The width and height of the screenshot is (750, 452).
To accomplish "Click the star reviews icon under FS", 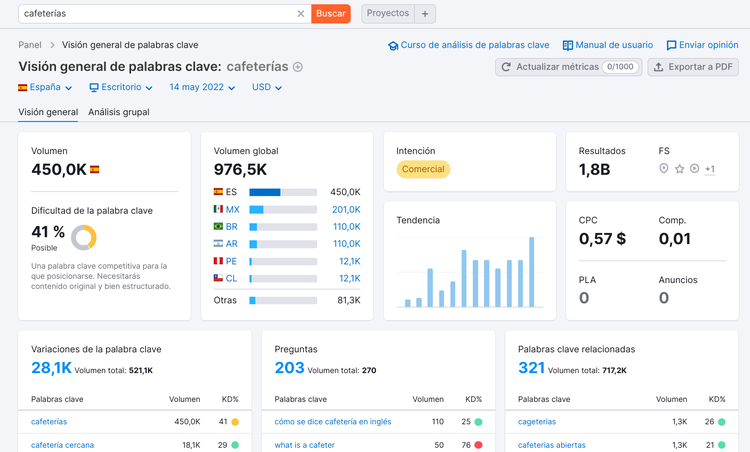I will 679,169.
